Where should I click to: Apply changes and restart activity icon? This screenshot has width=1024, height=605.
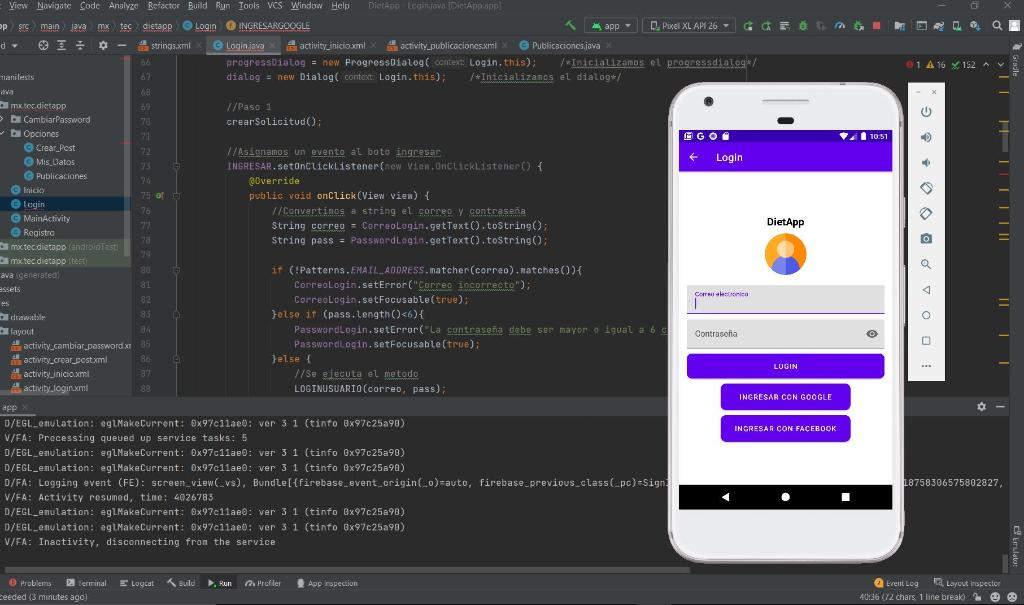point(766,26)
